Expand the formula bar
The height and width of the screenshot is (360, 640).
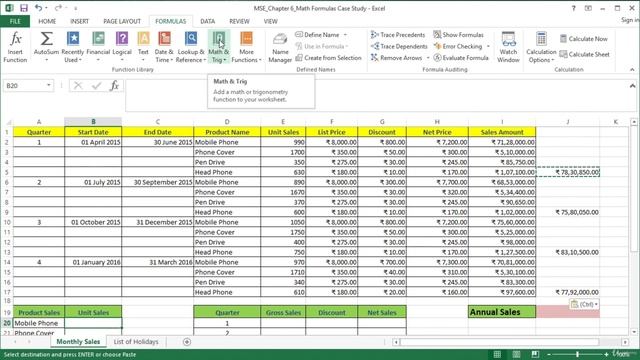(x=632, y=86)
